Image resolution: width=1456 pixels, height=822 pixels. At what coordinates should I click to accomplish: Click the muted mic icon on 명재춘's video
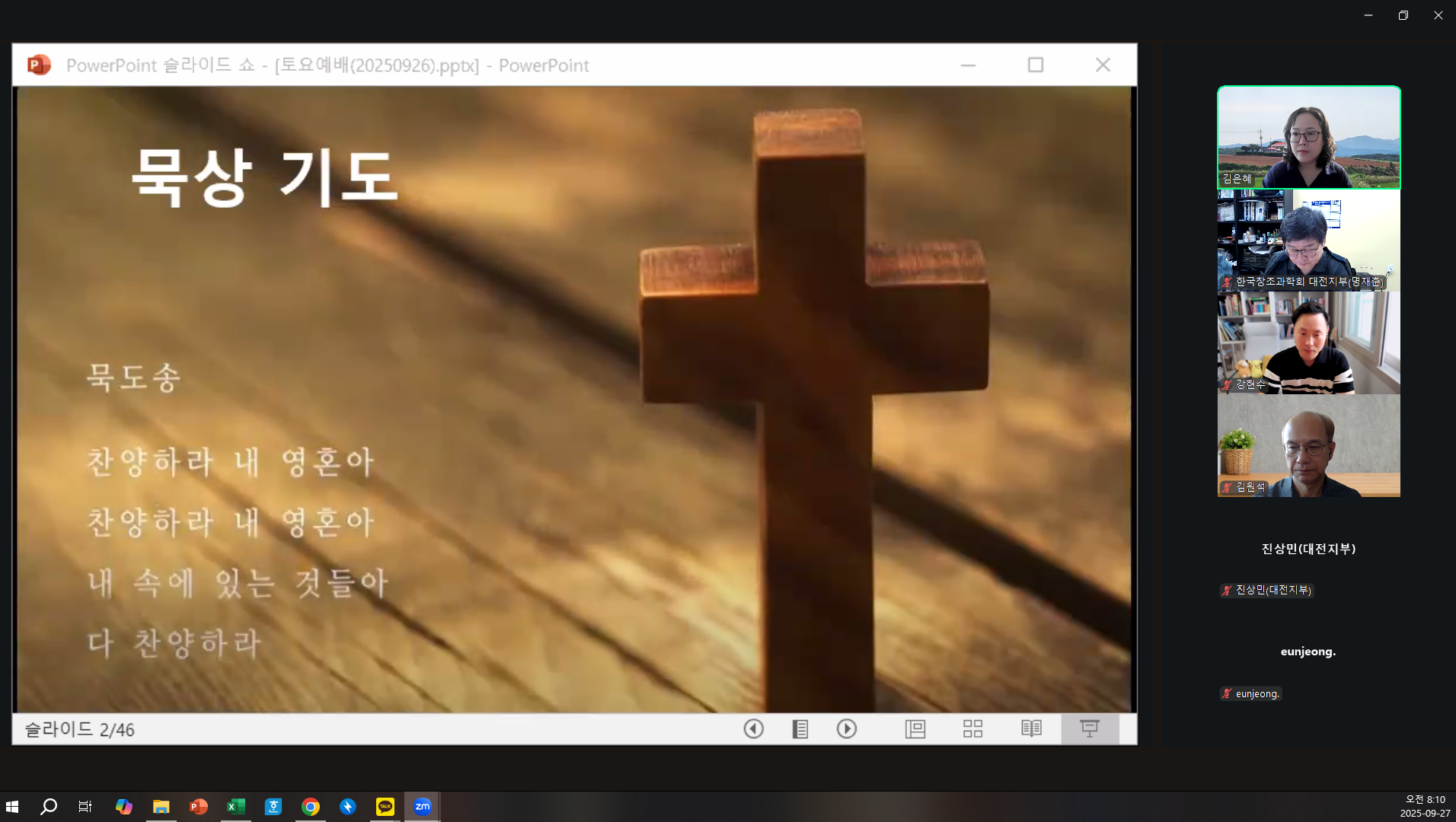1226,282
